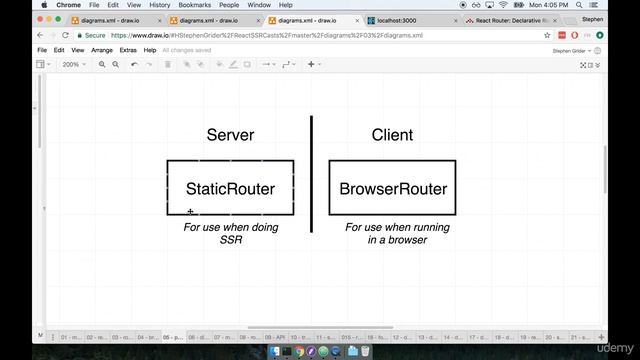Click the To Back toolbar icon
Screen dimensions: 640x360
tap(200, 64)
